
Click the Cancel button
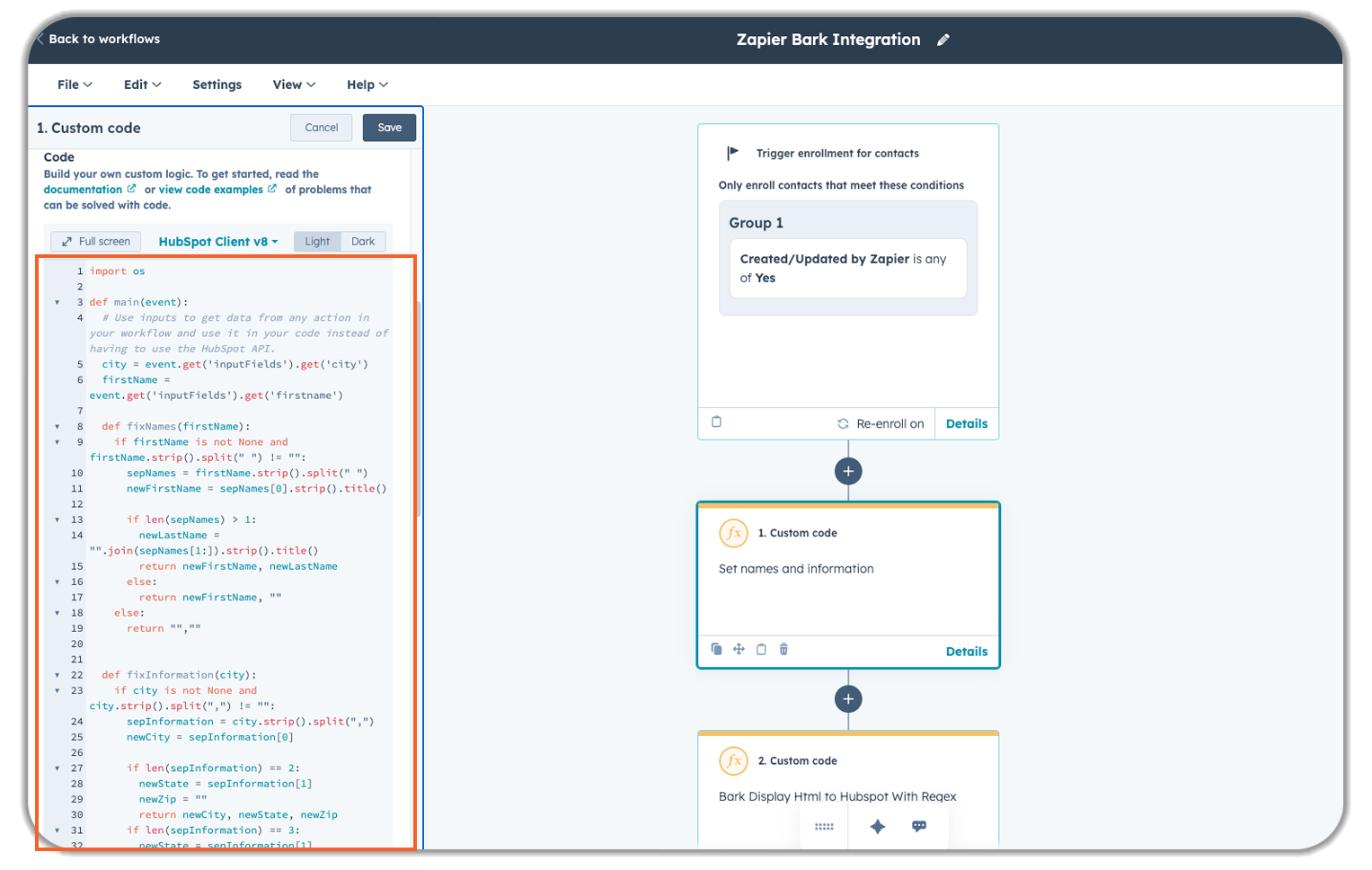coord(322,128)
